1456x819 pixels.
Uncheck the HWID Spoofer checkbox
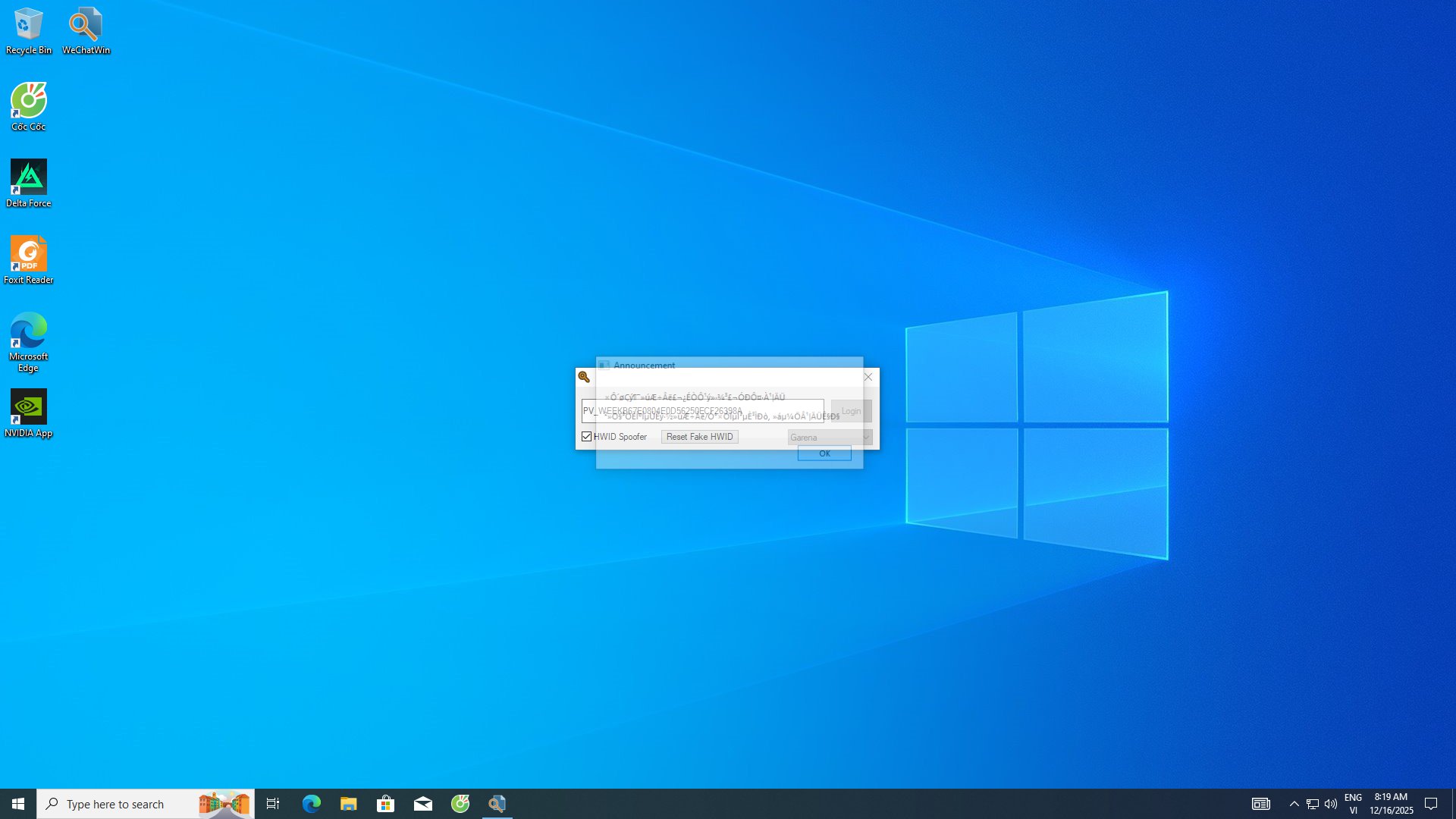(586, 437)
